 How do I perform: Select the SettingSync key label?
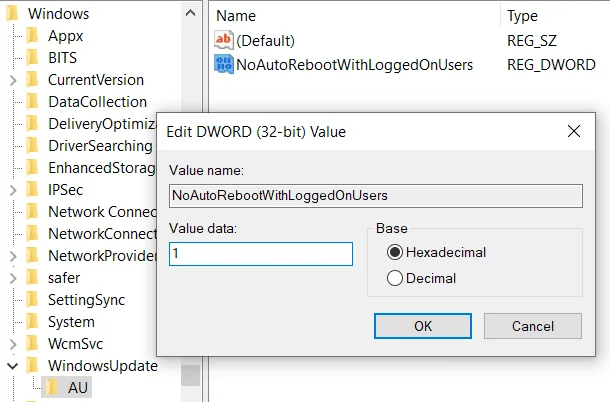[86, 300]
